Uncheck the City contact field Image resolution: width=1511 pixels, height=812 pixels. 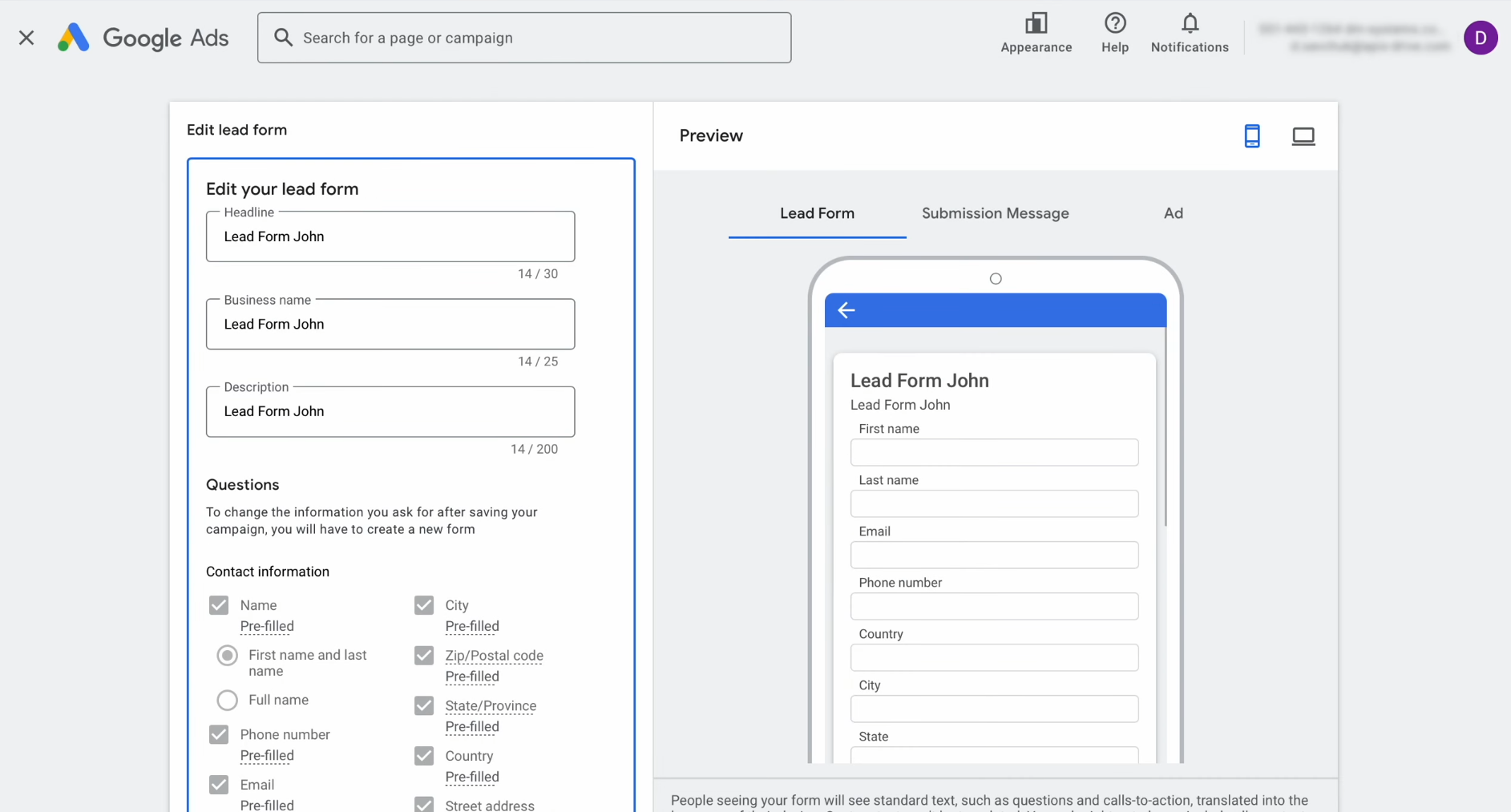pyautogui.click(x=424, y=604)
